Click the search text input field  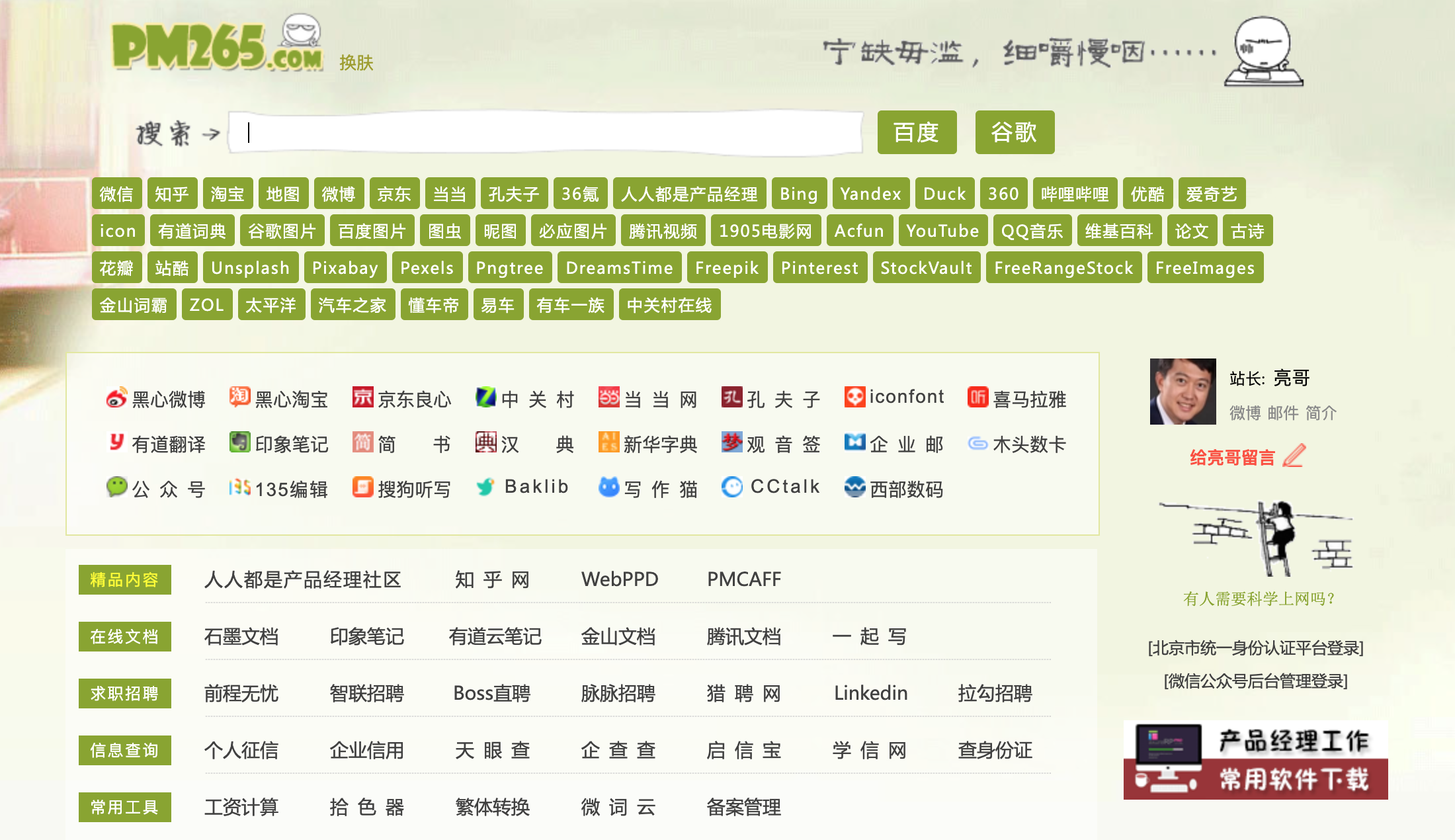(546, 133)
